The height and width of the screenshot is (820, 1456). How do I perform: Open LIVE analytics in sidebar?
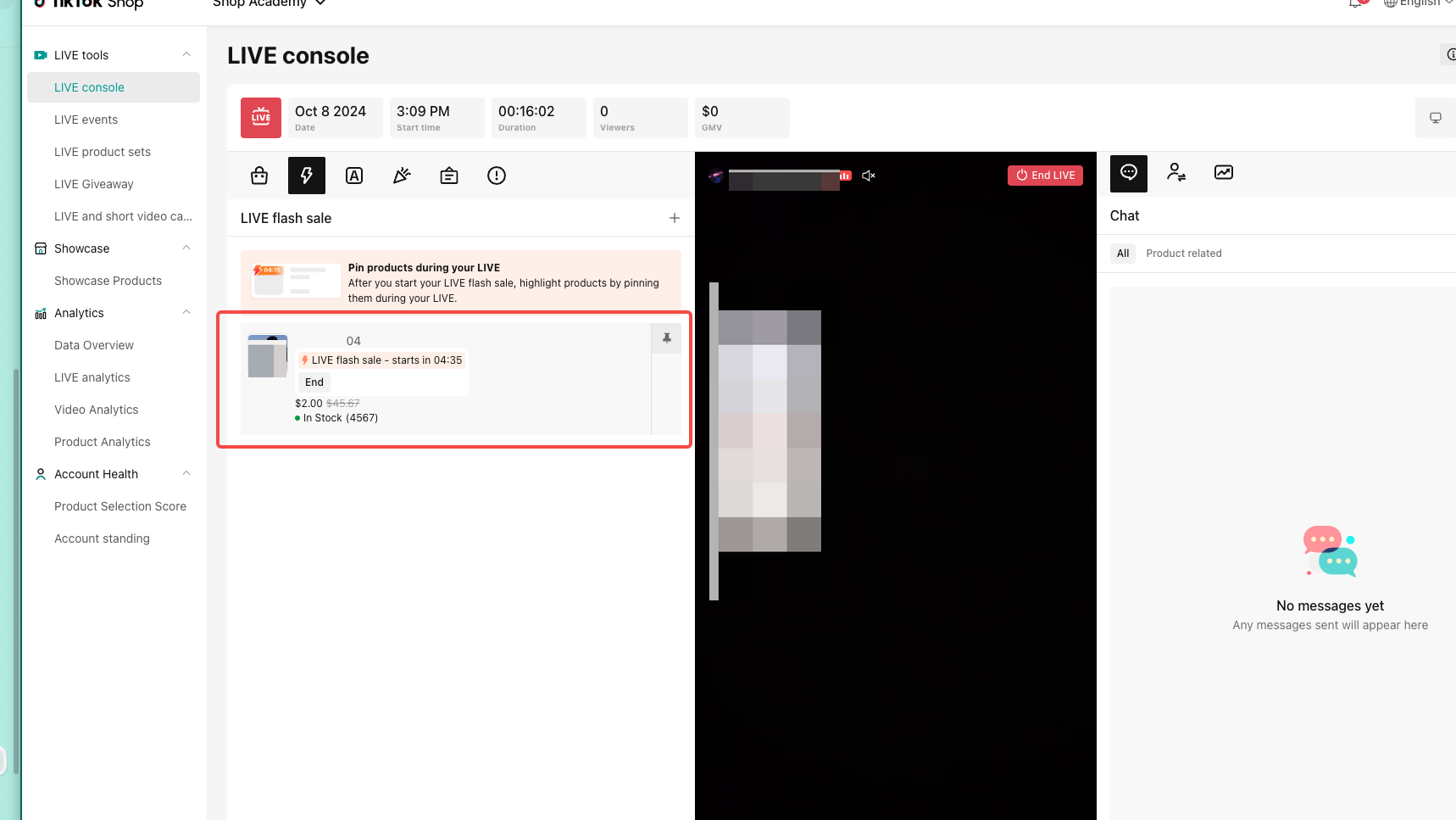pyautogui.click(x=92, y=377)
